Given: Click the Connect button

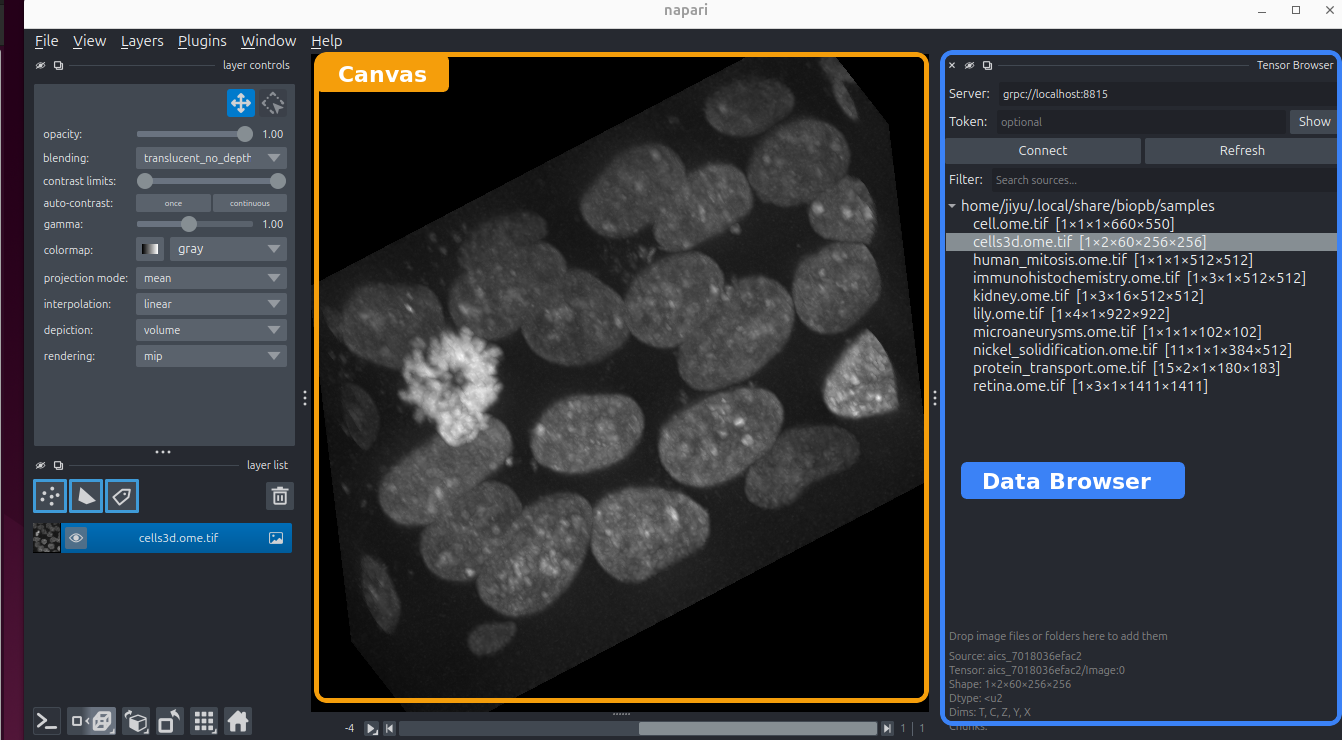Looking at the screenshot, I should click(x=1043, y=151).
